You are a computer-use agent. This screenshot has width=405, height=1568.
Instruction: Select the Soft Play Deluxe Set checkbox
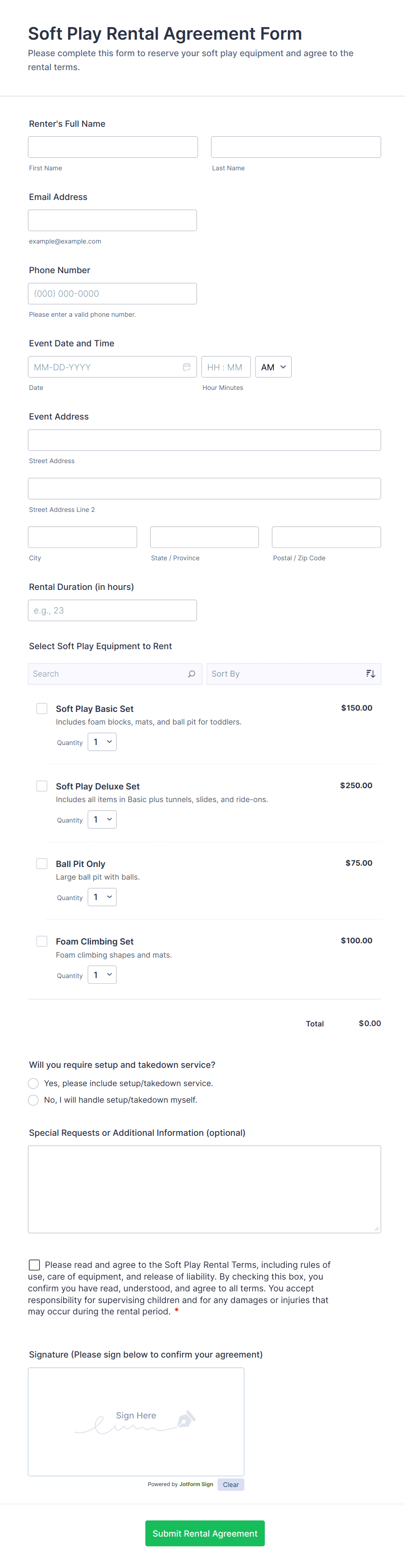click(x=42, y=786)
